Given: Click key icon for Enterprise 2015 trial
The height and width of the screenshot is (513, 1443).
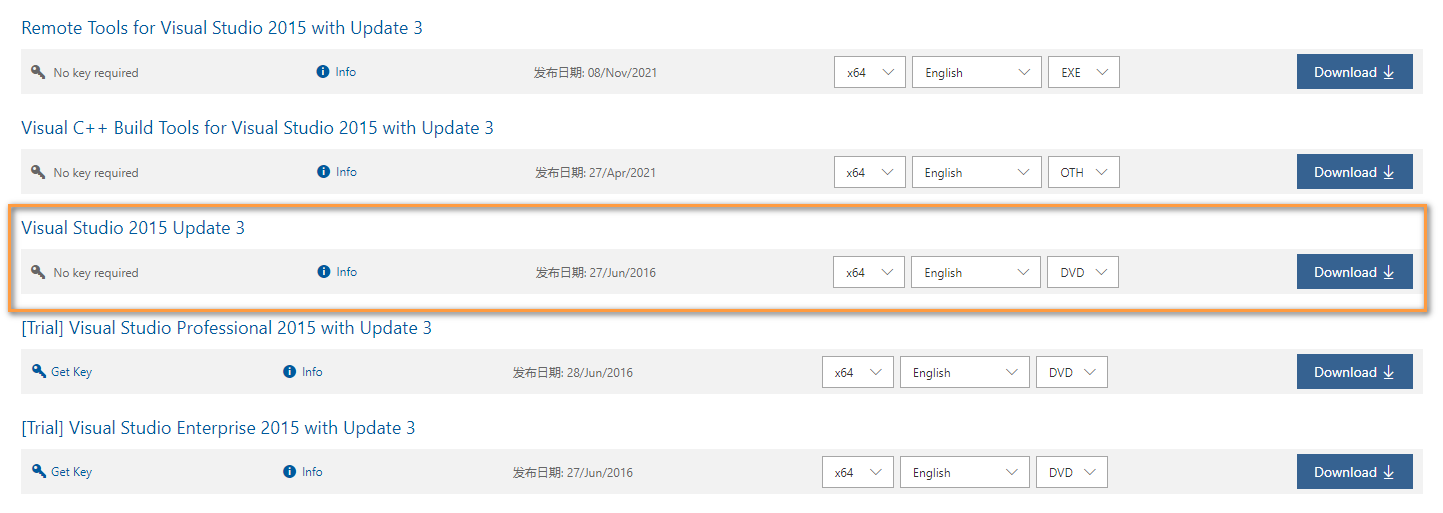Looking at the screenshot, I should pos(39,471).
